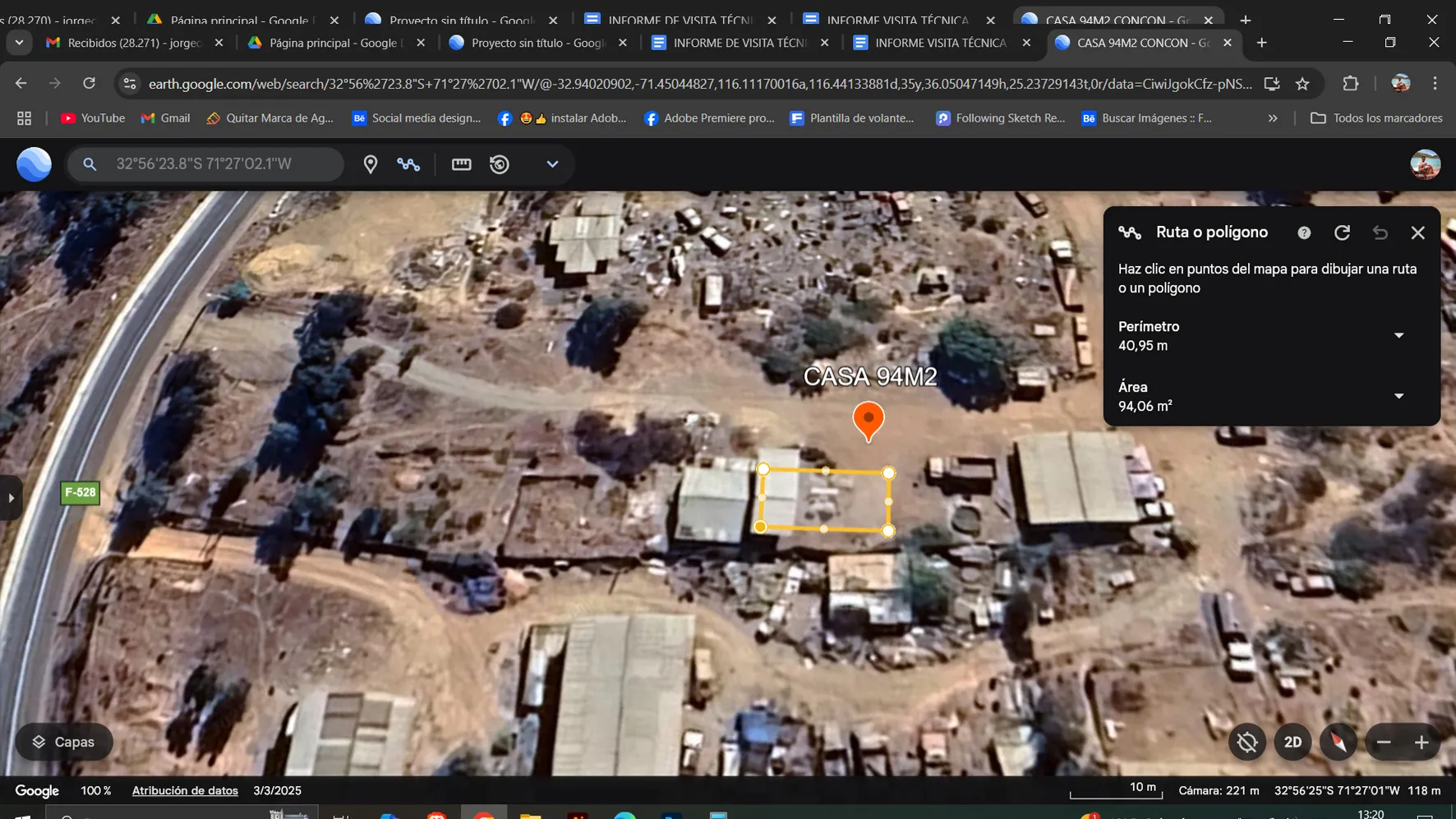Screen dimensions: 1456x819
Task: Zoom in the map with plus
Action: [1421, 742]
